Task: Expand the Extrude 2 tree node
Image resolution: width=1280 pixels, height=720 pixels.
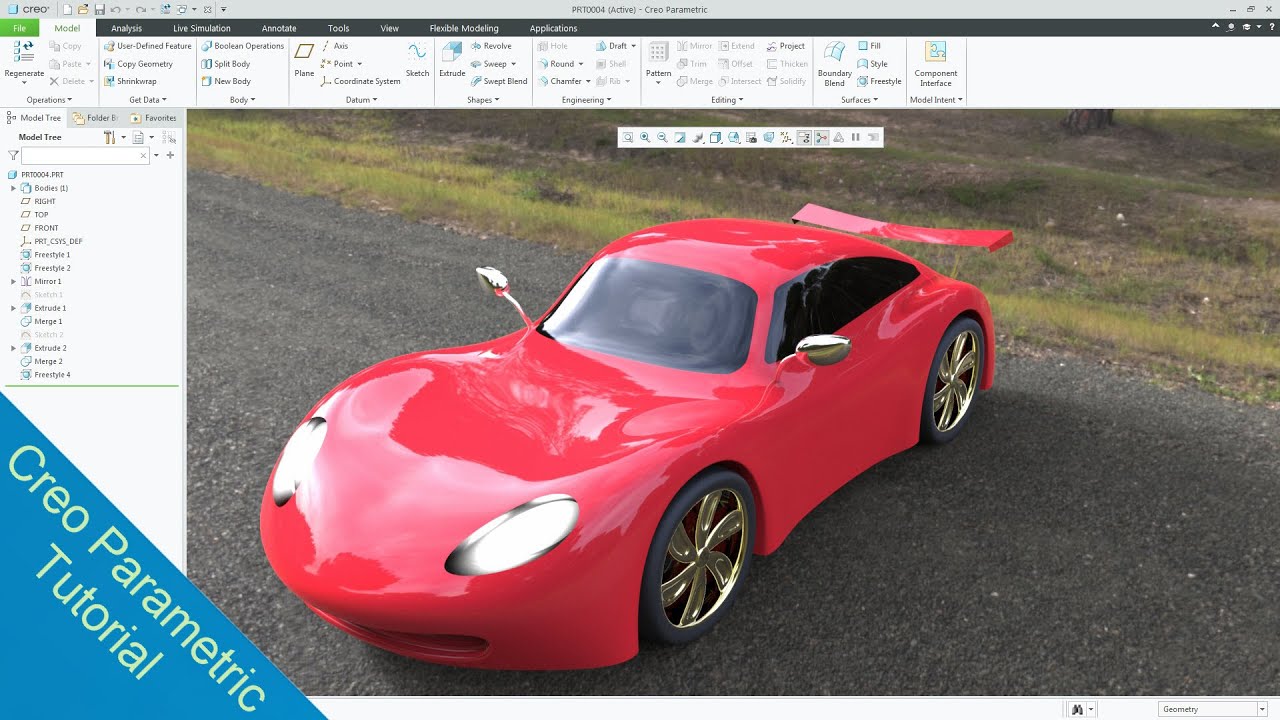Action: (13, 348)
